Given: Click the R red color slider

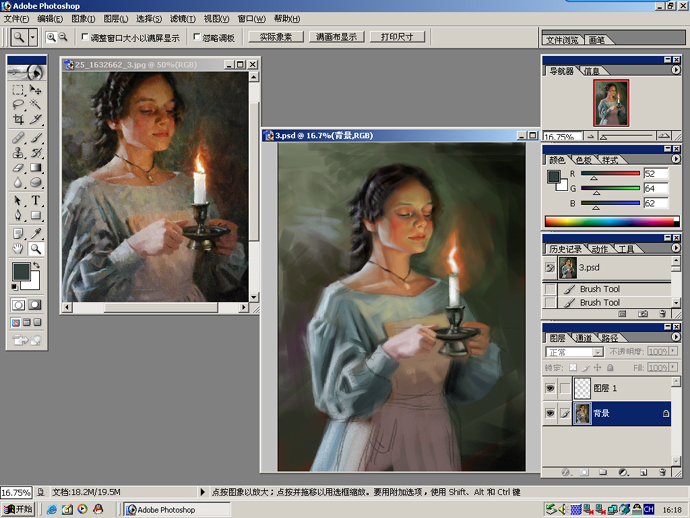Looking at the screenshot, I should tap(610, 174).
